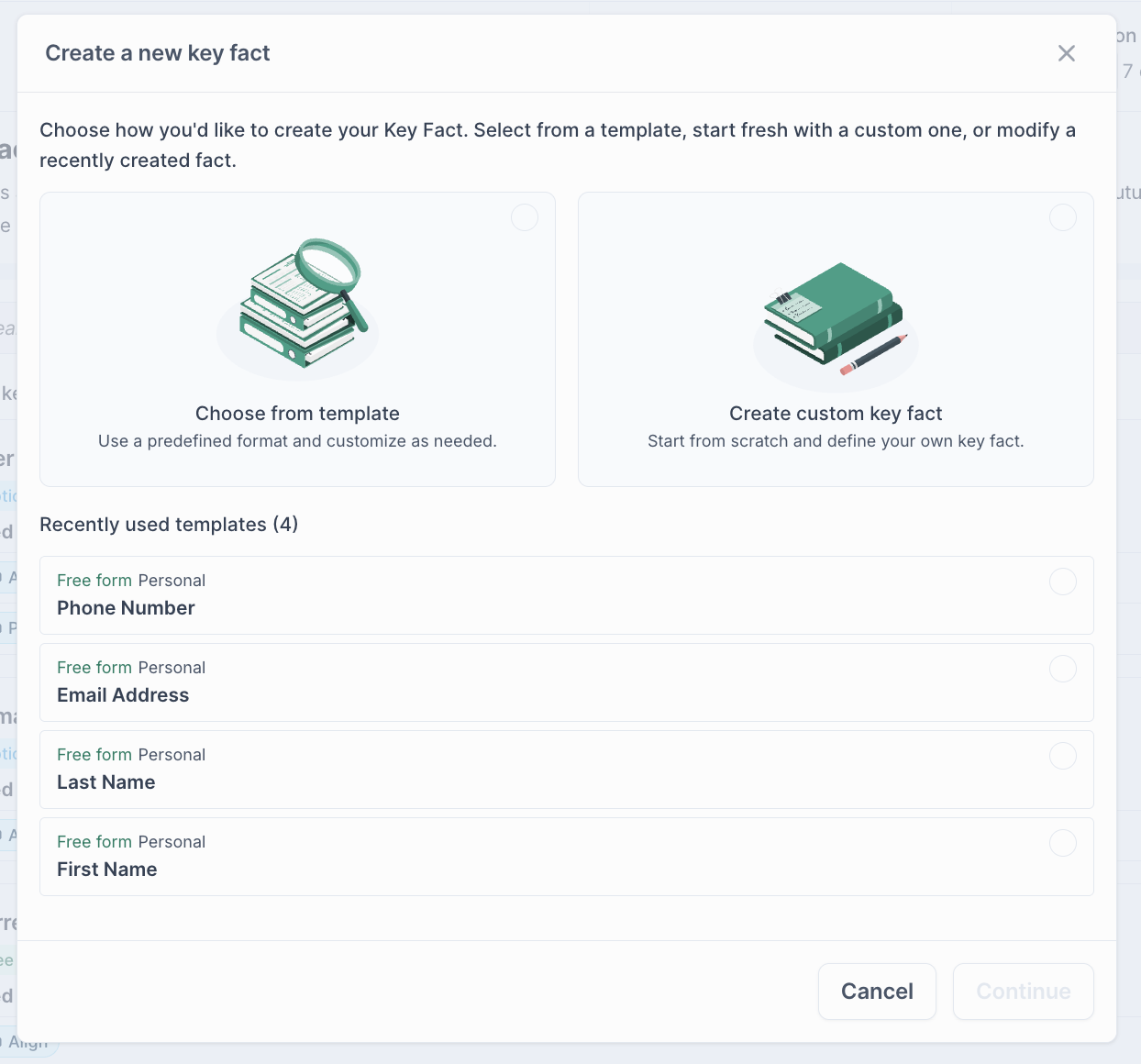Click the green book and pencil illustration
The width and height of the screenshot is (1141, 1064).
(835, 317)
